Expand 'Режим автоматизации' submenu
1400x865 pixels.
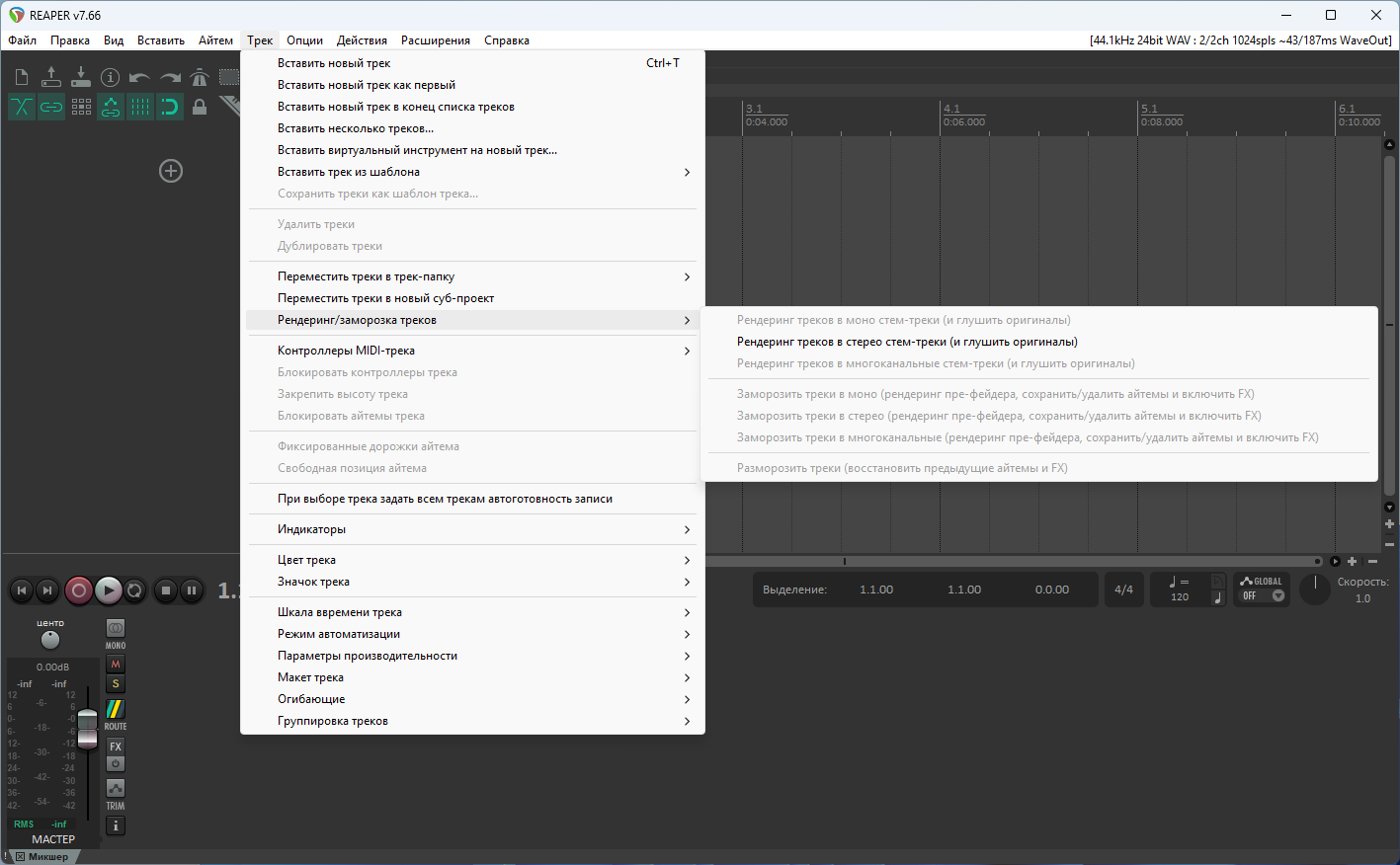[472, 634]
